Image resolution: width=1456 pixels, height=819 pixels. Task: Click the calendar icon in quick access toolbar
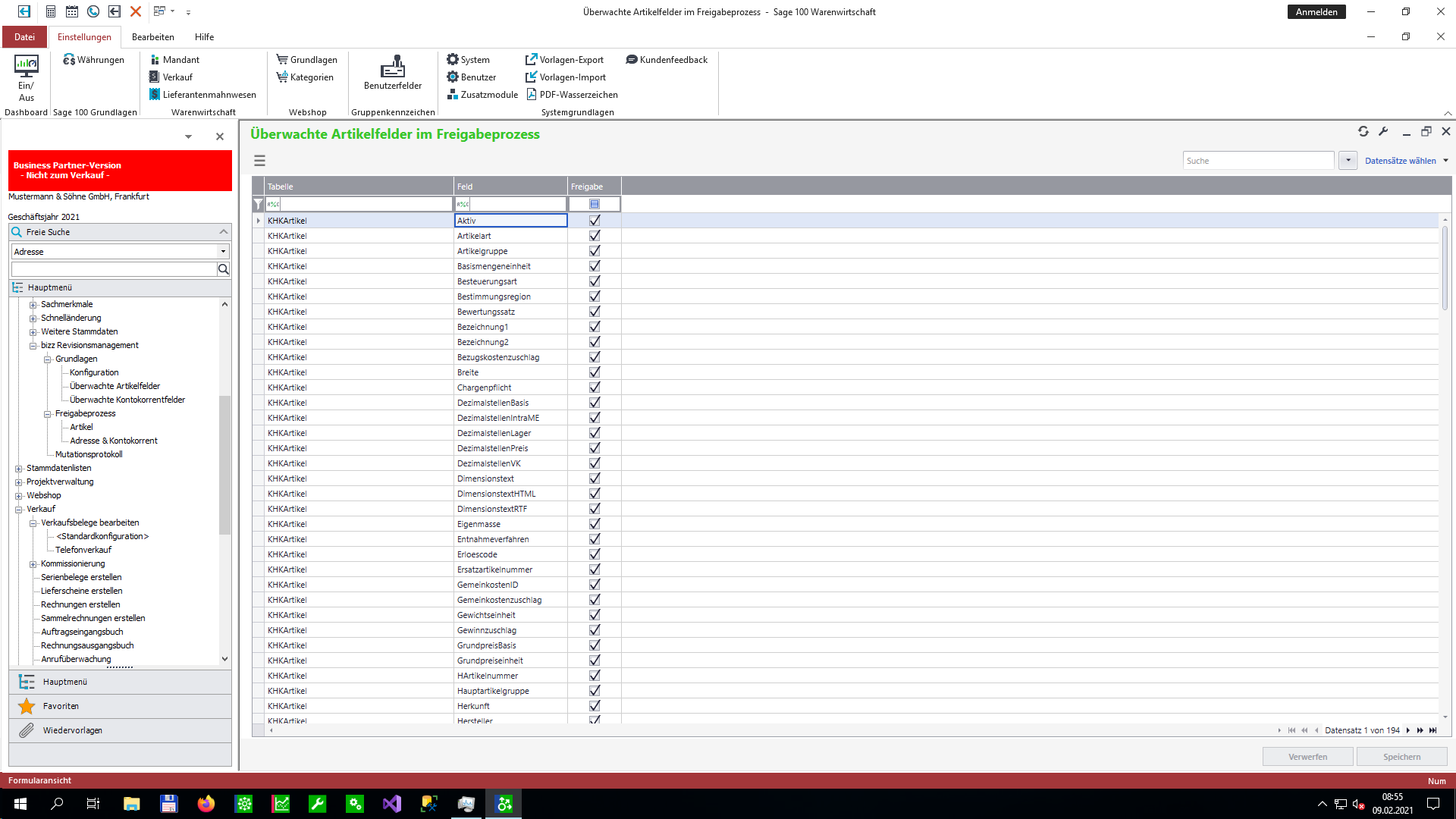[x=72, y=11]
